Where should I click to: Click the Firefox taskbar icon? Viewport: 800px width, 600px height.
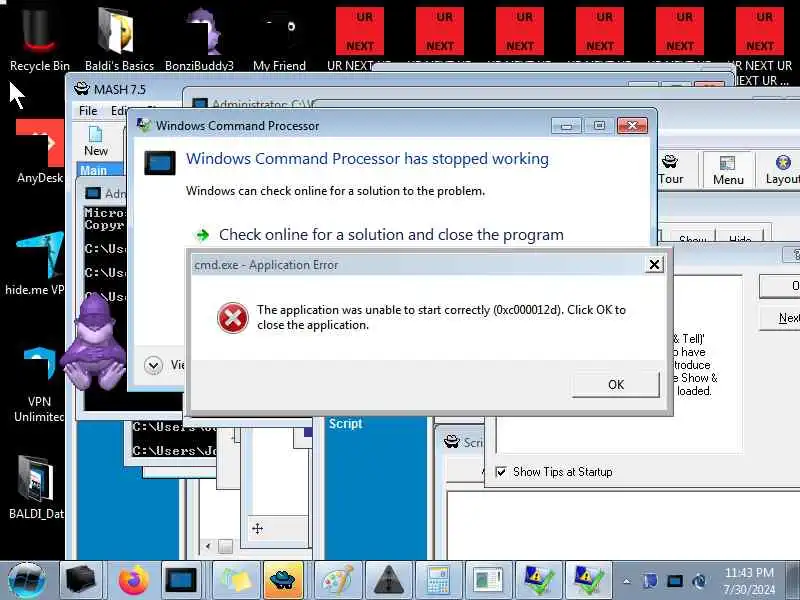click(x=133, y=581)
